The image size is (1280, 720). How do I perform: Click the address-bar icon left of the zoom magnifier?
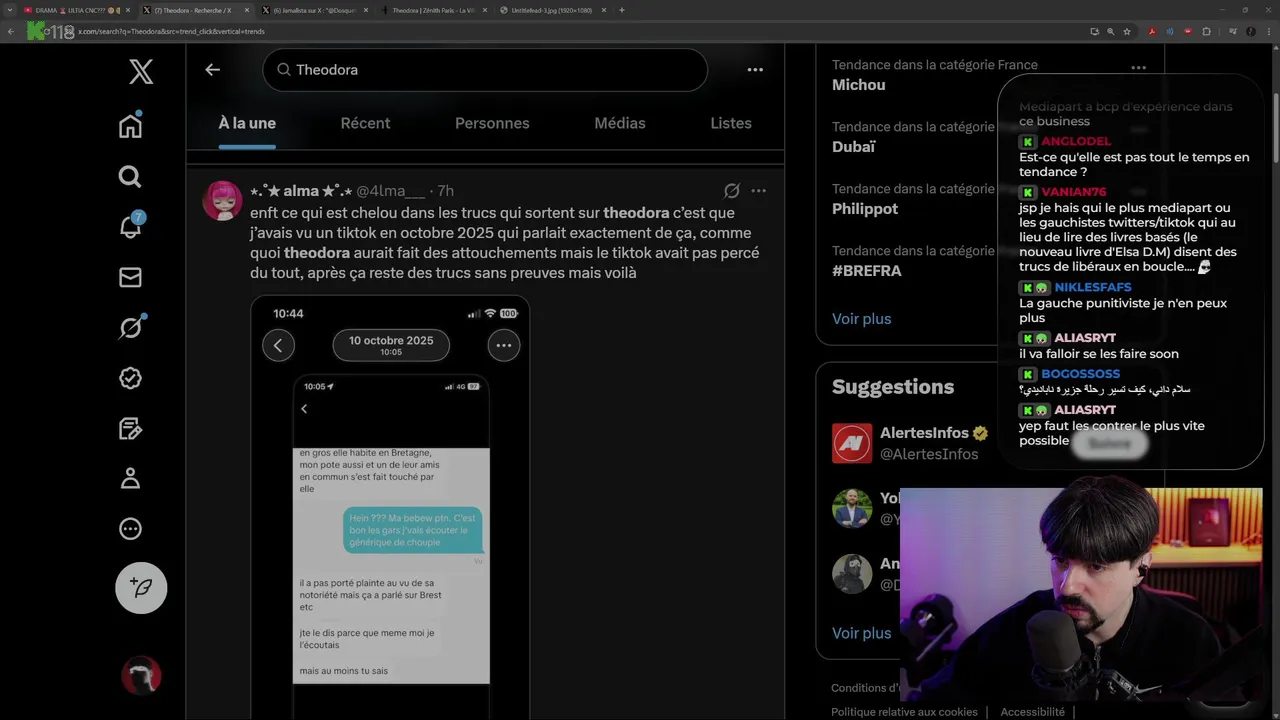[1095, 31]
